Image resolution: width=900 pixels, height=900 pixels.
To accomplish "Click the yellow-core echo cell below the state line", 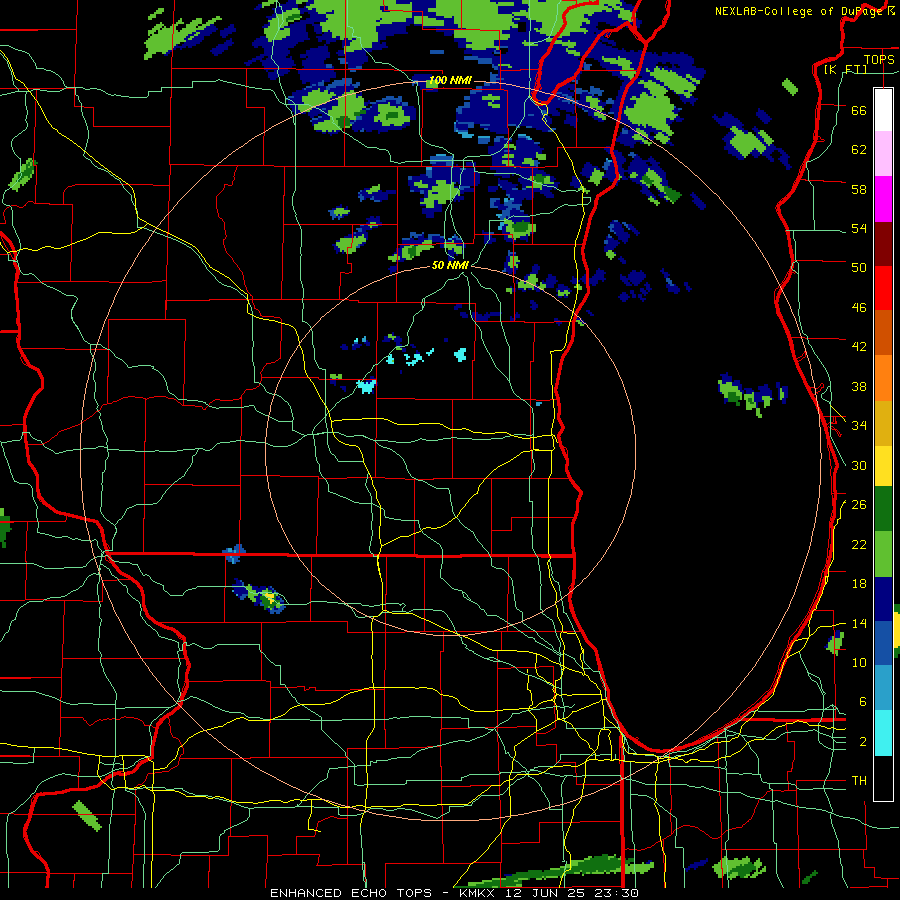I will coord(261,596).
